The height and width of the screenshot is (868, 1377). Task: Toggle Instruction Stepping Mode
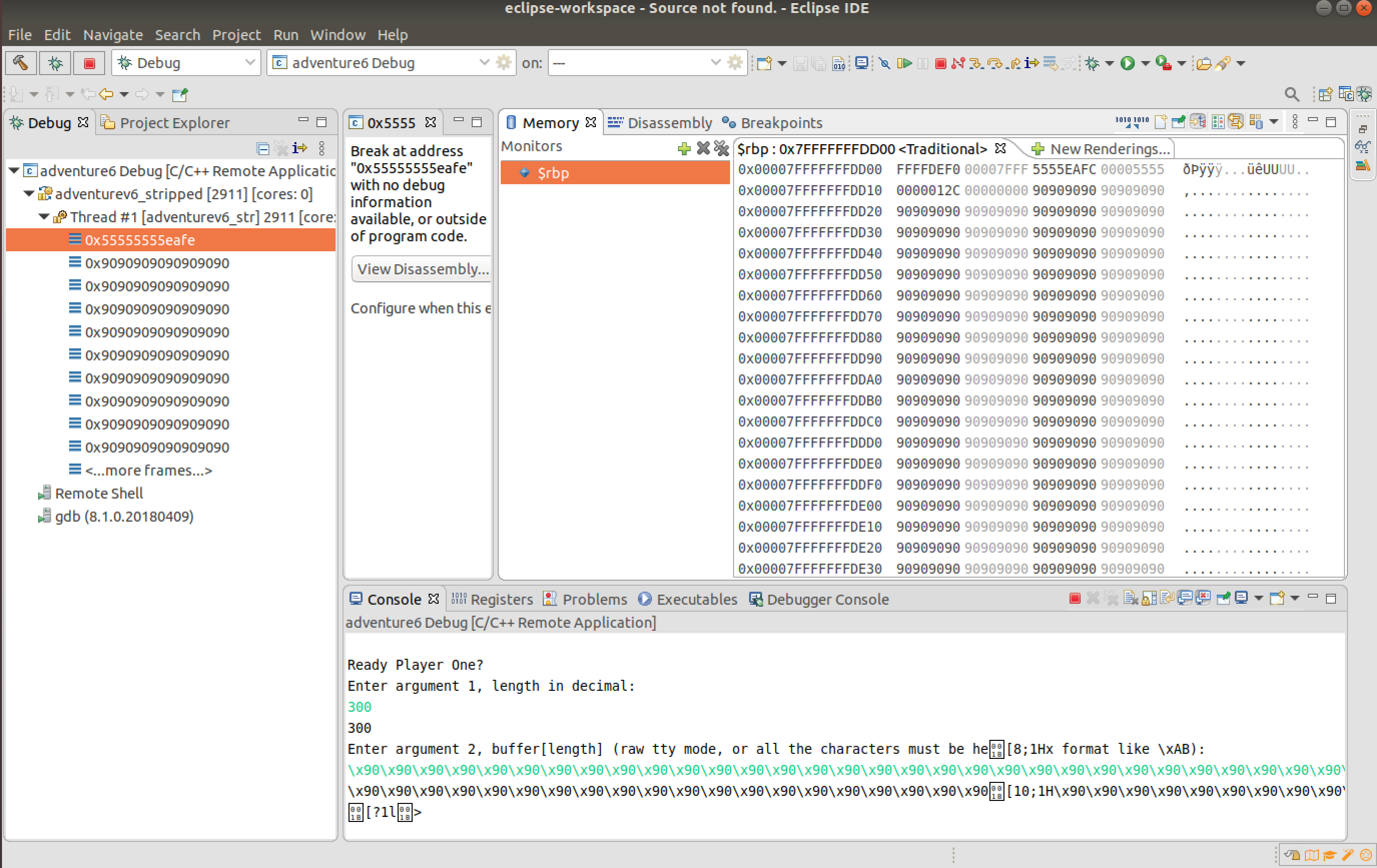click(x=1031, y=63)
